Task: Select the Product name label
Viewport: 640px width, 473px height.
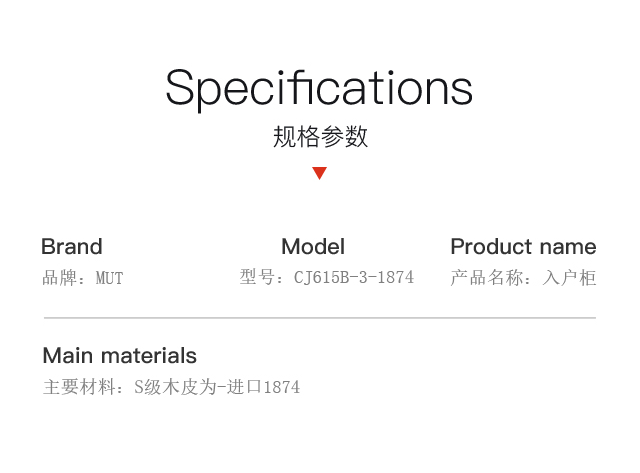Action: [523, 246]
